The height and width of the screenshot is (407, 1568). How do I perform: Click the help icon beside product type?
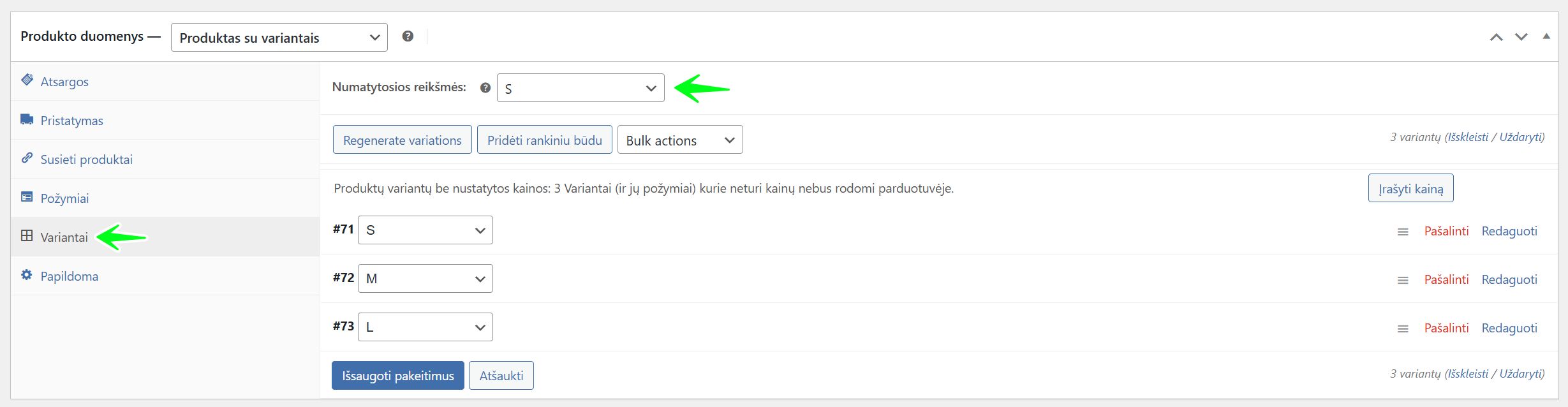[x=408, y=36]
